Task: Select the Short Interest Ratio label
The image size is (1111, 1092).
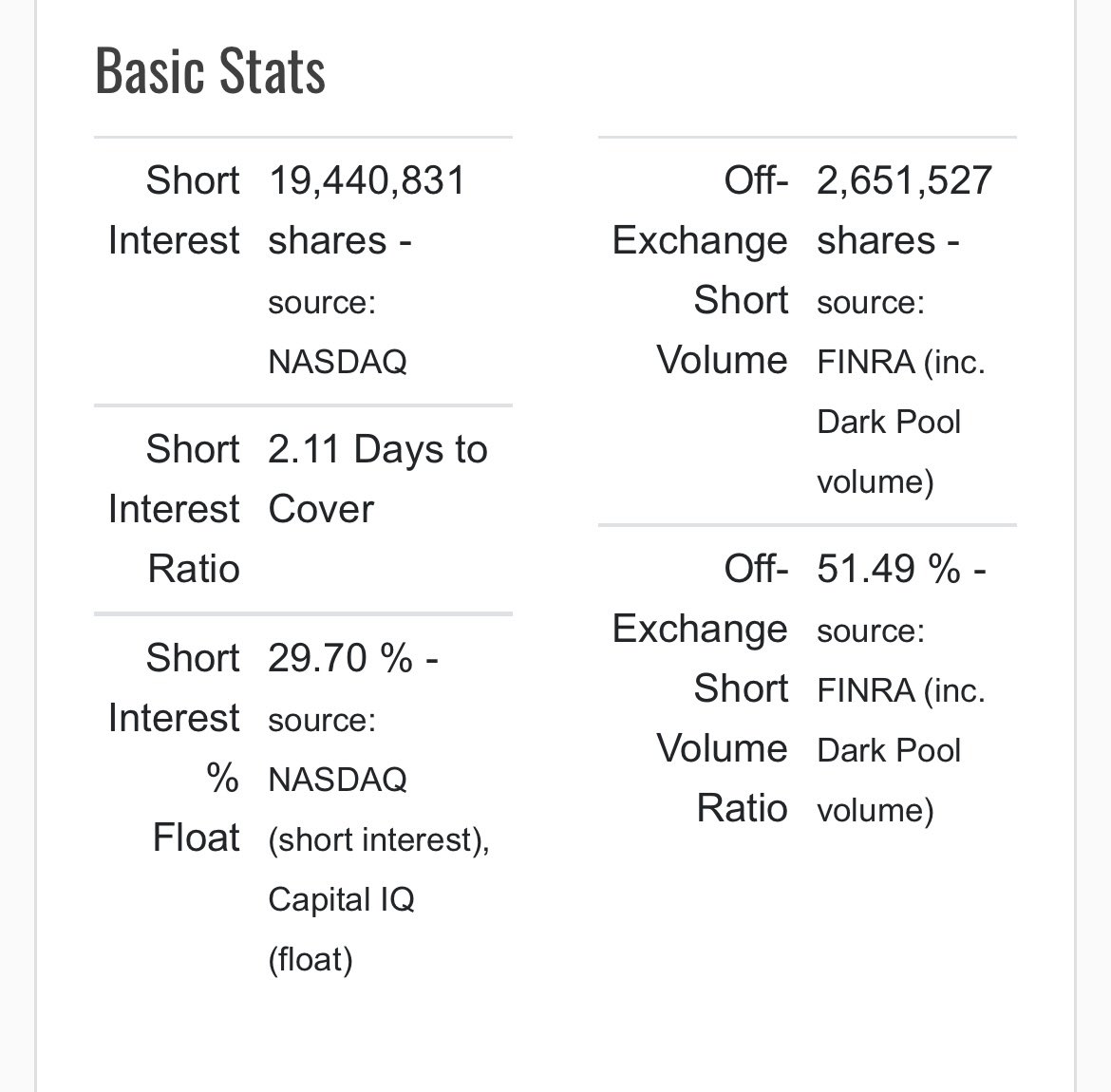Action: pos(174,509)
